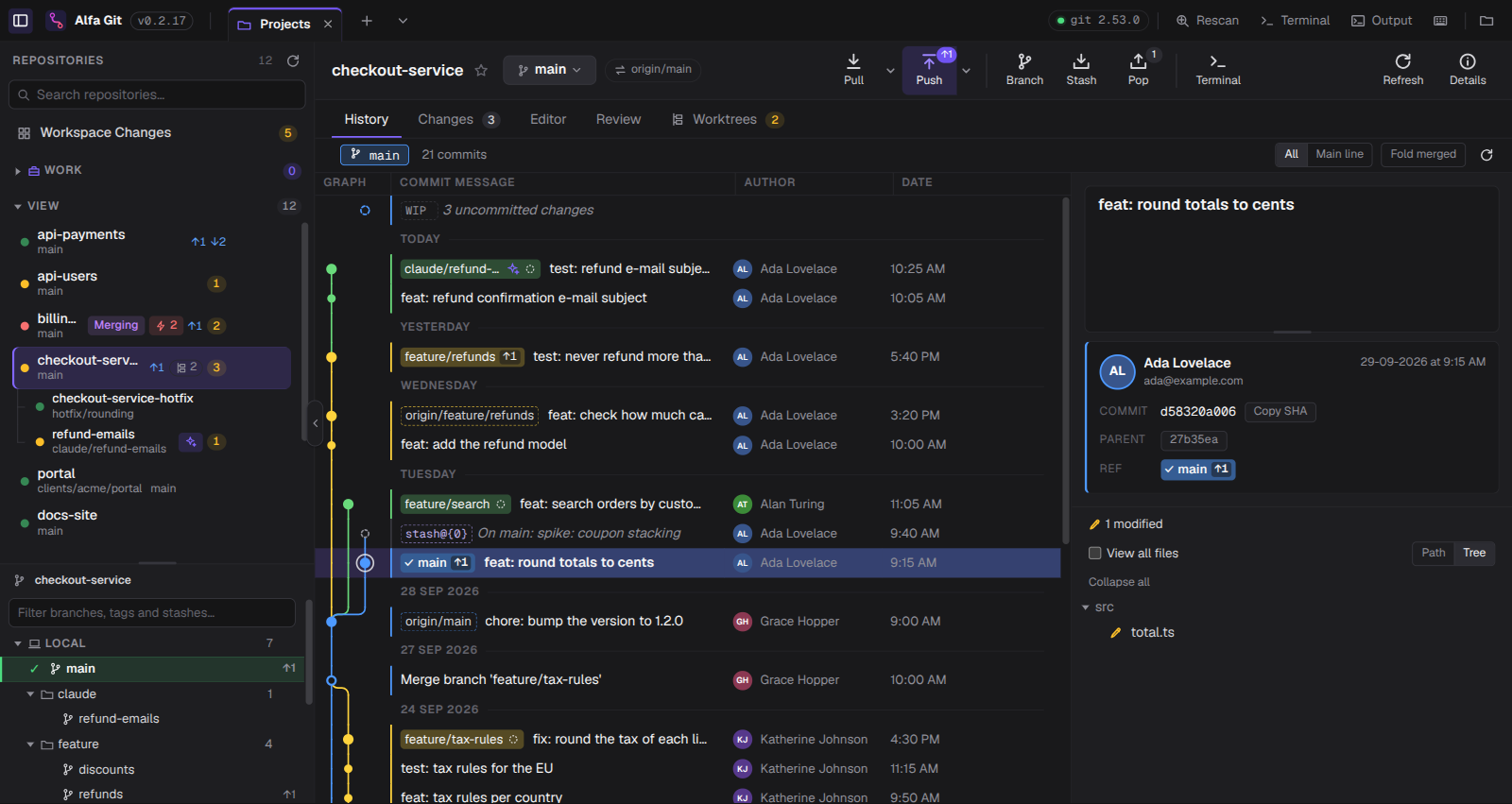Open the Push options dropdown arrow

tap(966, 71)
